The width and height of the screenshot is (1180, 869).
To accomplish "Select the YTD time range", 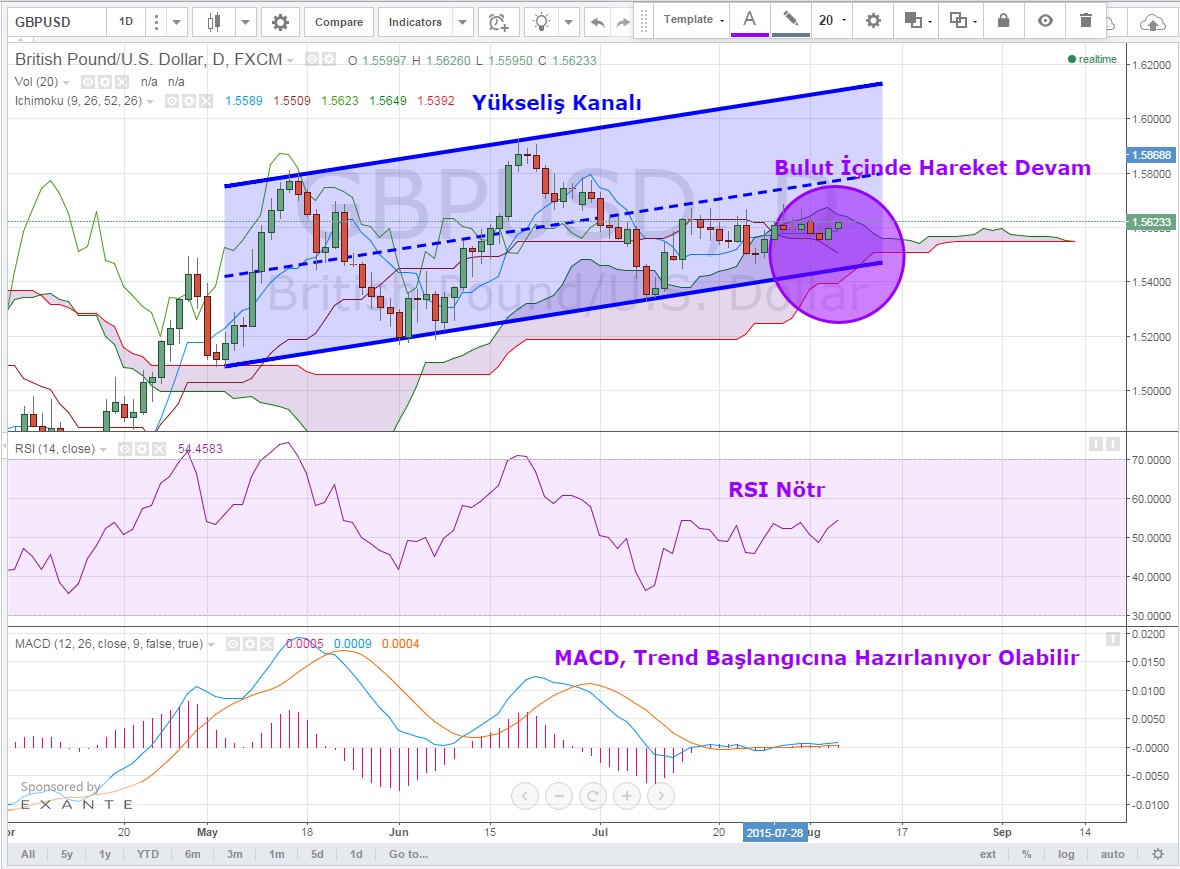I will coord(147,854).
